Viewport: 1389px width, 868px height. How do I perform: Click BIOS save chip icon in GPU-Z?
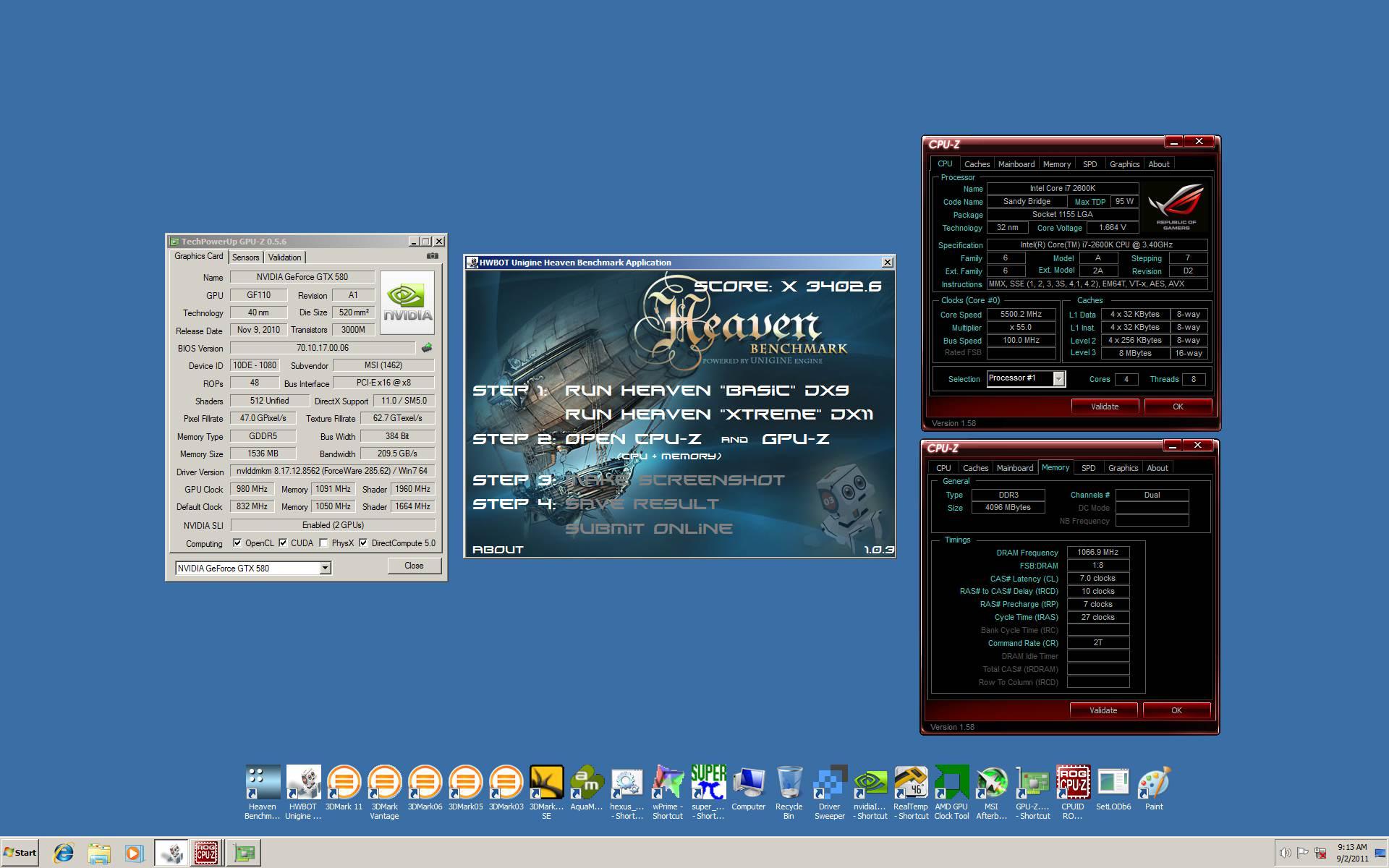[x=427, y=348]
